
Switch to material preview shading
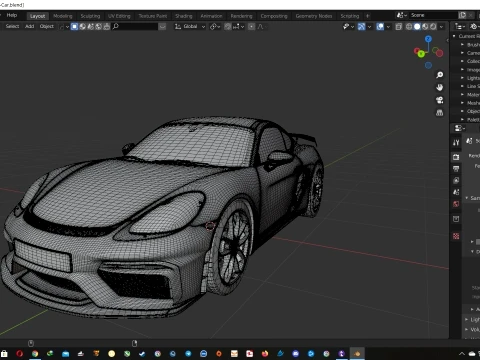[425, 26]
